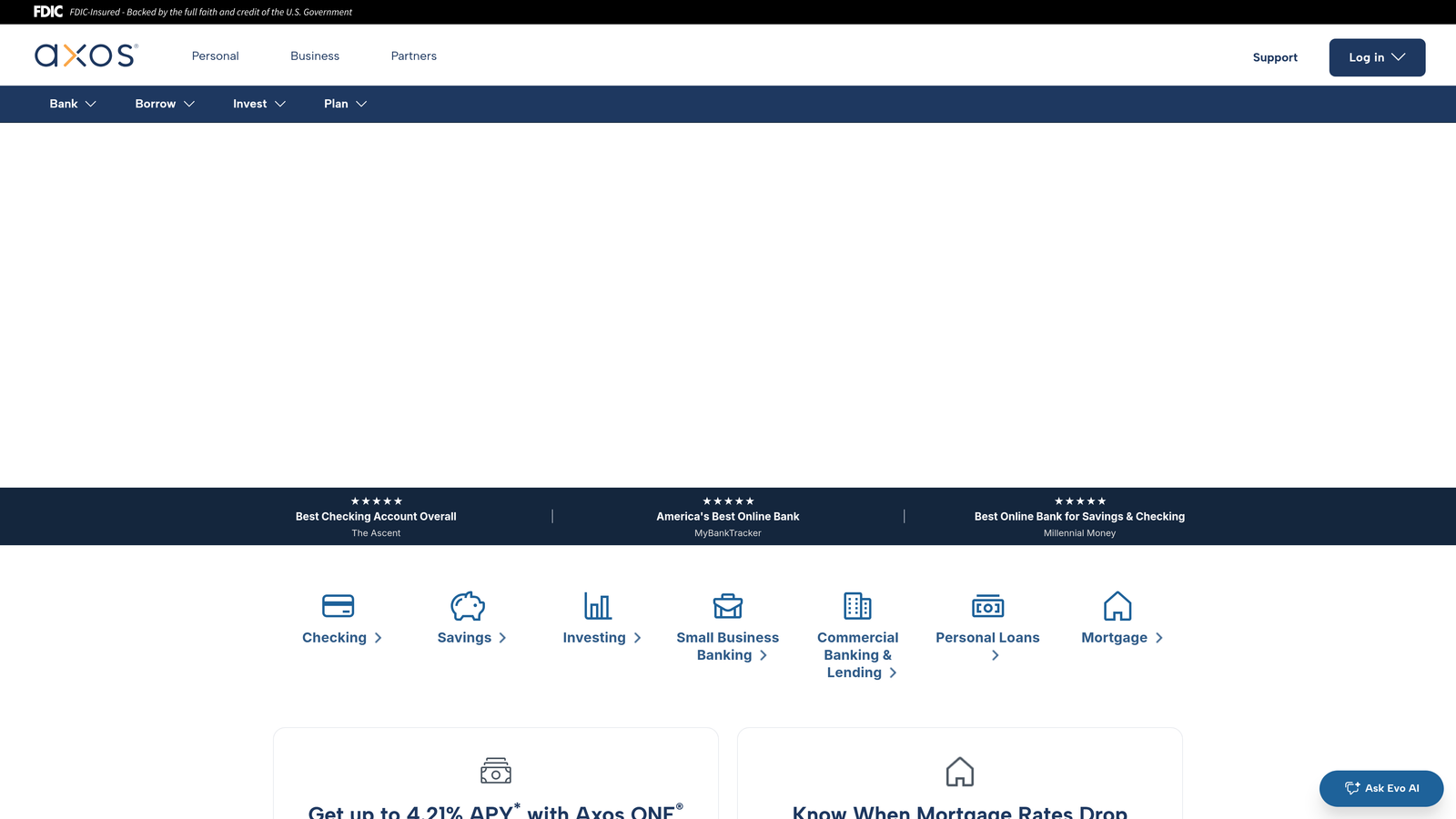Viewport: 1456px width, 819px height.
Task: Click the Personal Loans cash icon
Action: pos(988,606)
